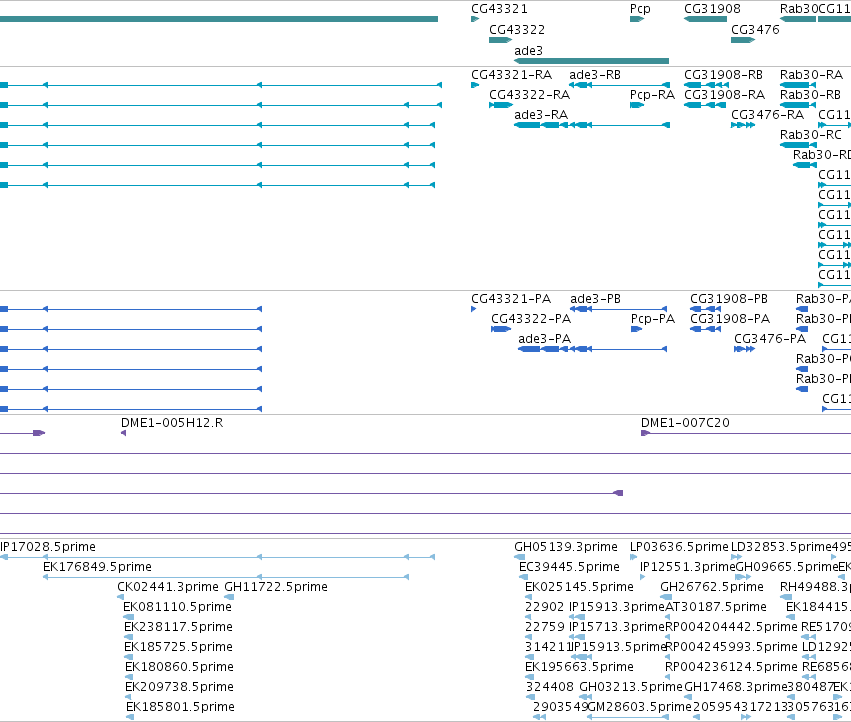Select the Pcp gene label
The image size is (851, 722).
pyautogui.click(x=640, y=9)
